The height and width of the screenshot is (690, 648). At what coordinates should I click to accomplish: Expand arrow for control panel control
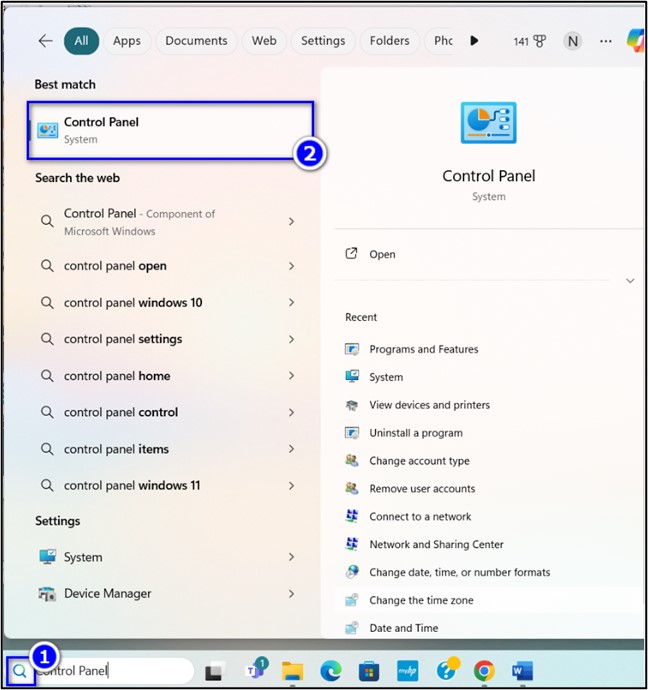click(291, 412)
